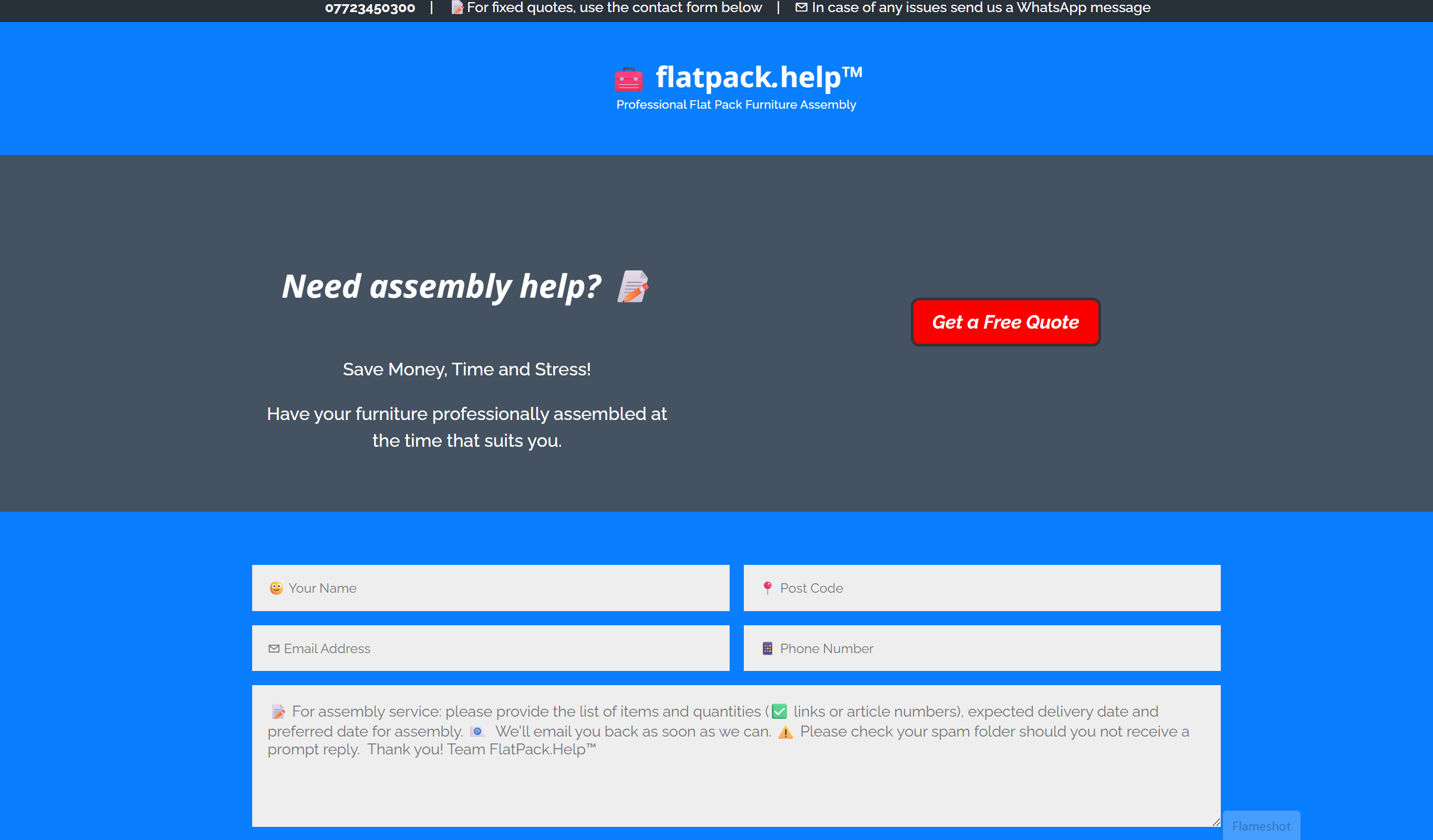Click 'Have your furniture professionally assembled' paragraph
Viewport: 1433px width, 840px height.
click(467, 427)
